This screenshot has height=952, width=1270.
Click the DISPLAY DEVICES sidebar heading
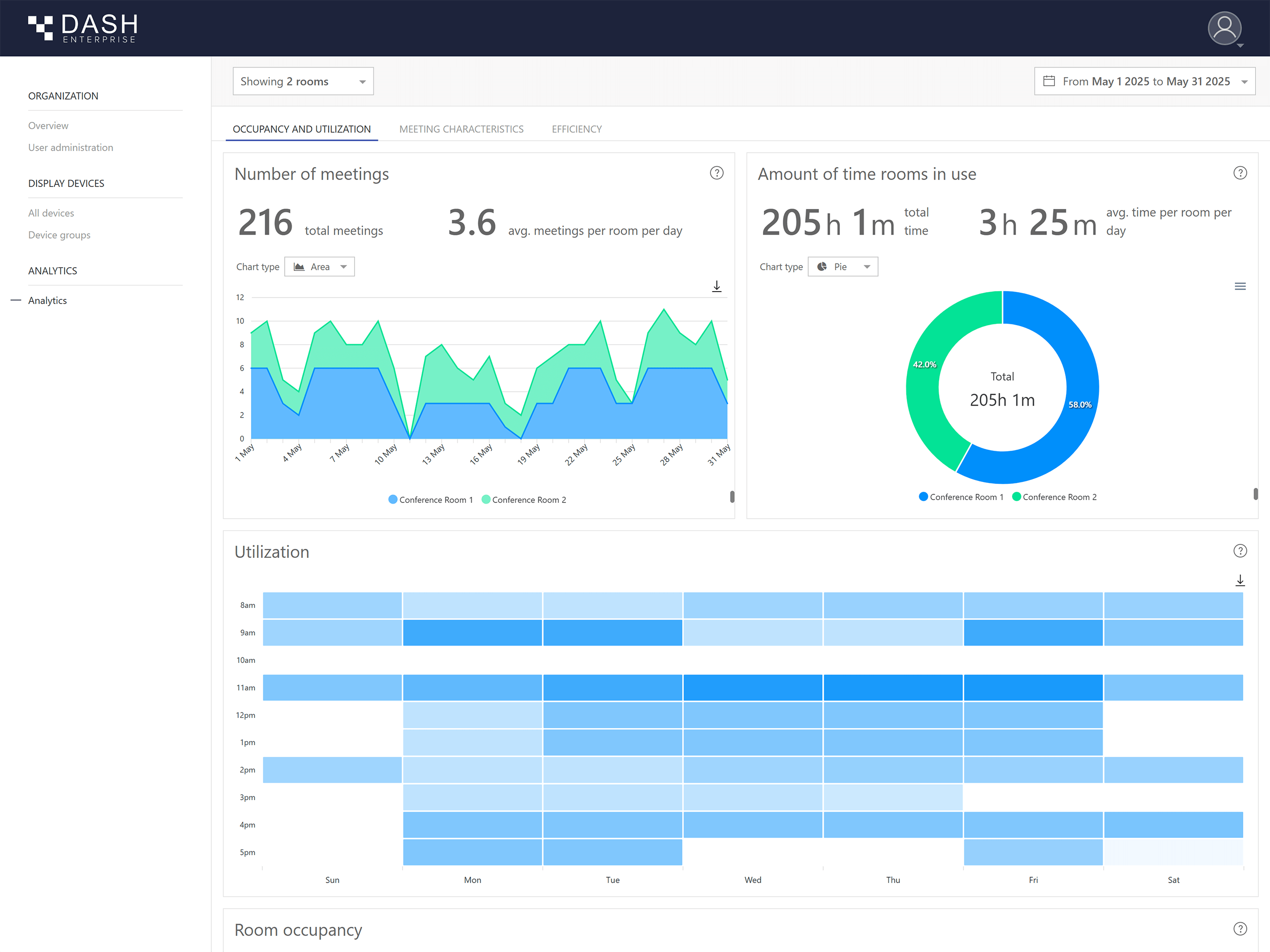(x=66, y=183)
